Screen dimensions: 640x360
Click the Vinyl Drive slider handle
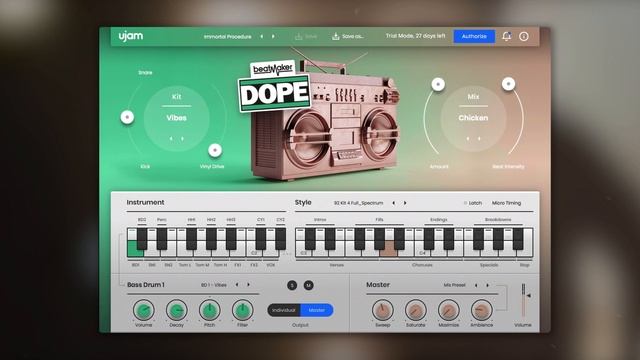pyautogui.click(x=215, y=150)
